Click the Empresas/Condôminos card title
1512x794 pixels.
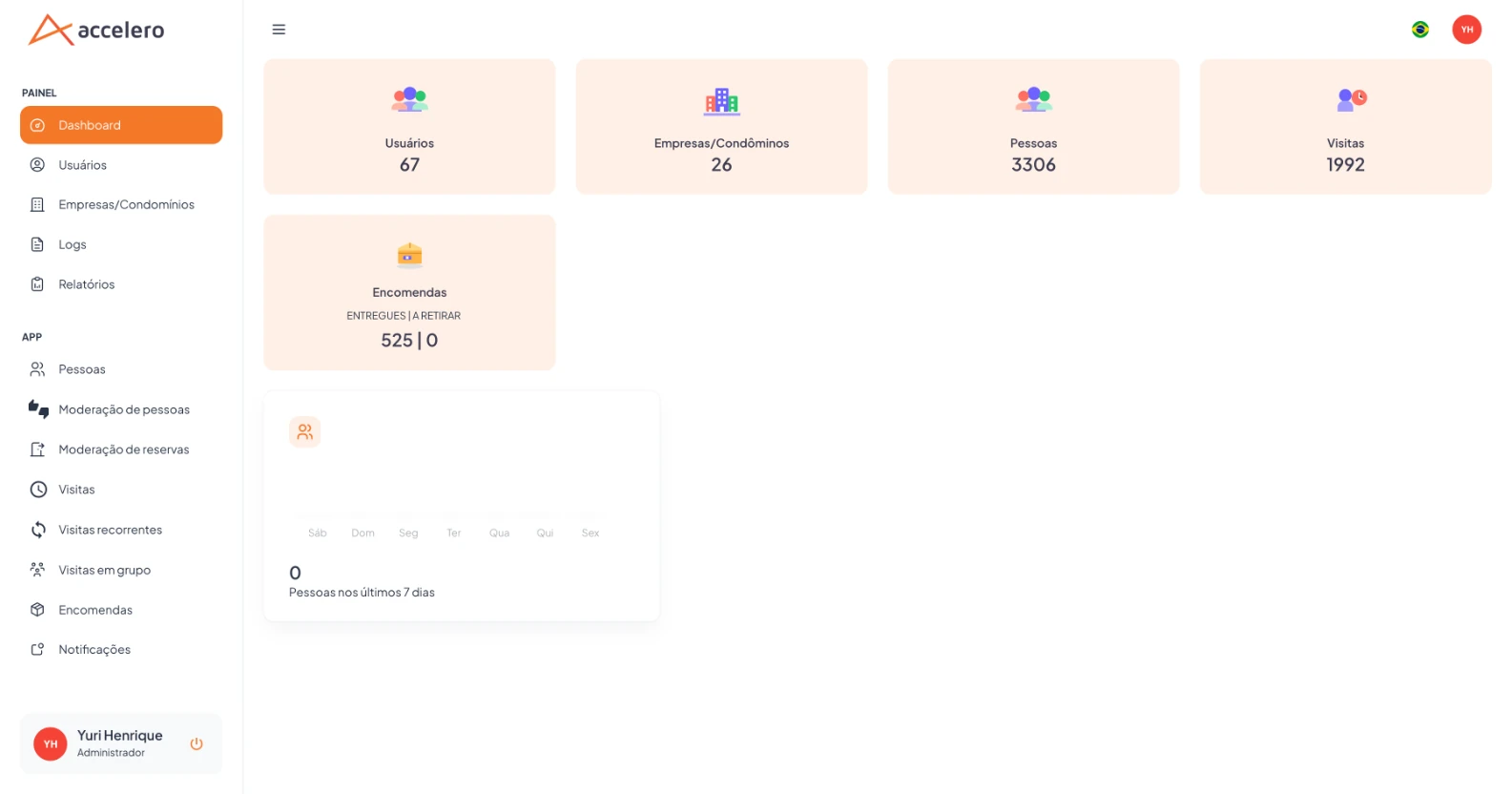(x=721, y=143)
